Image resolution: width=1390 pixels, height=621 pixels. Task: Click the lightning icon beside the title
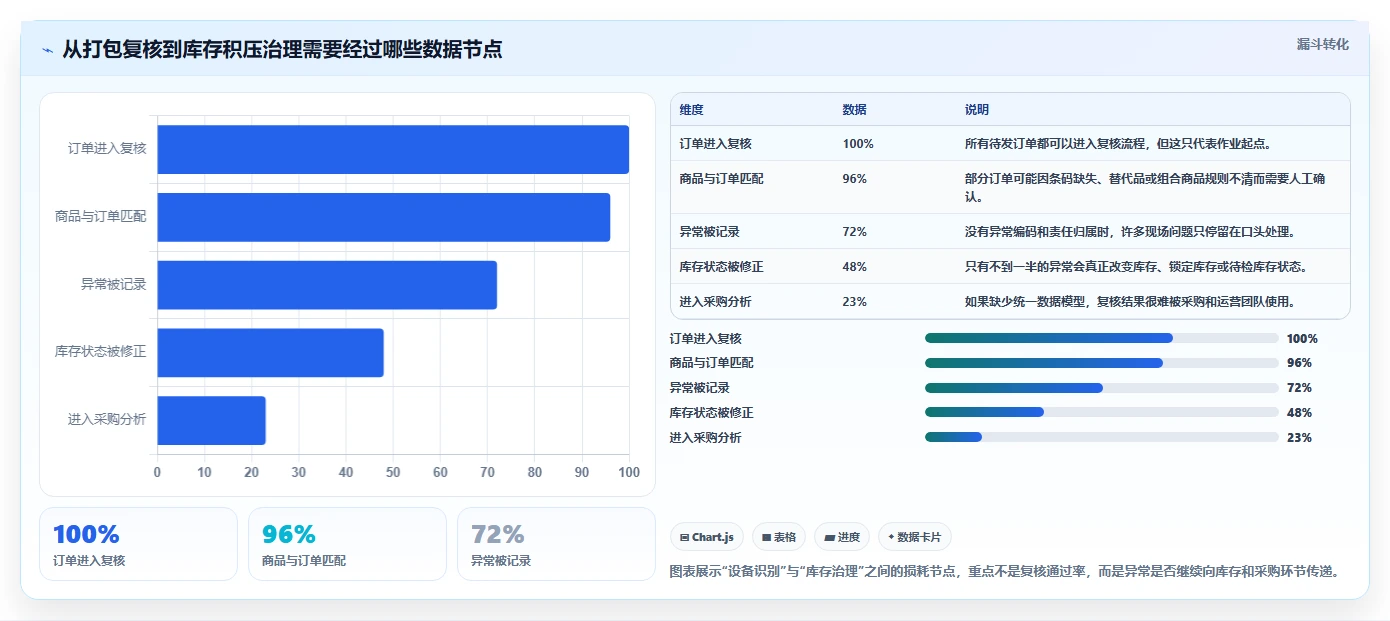pos(47,50)
